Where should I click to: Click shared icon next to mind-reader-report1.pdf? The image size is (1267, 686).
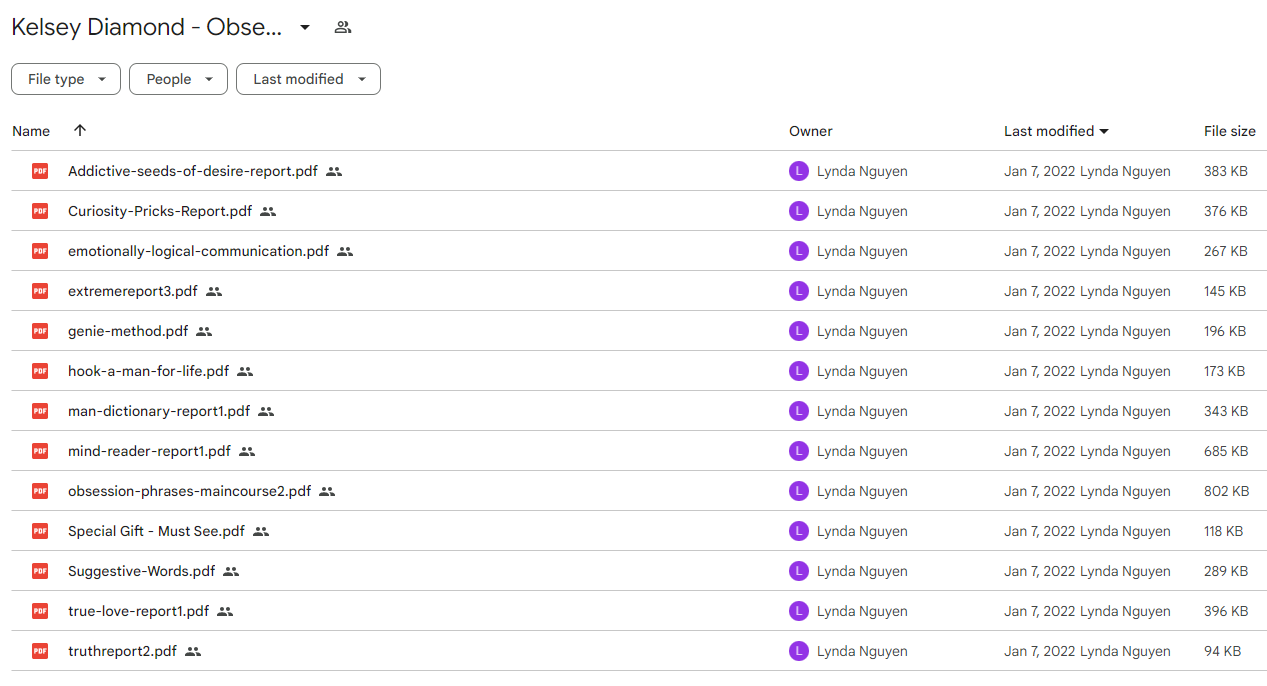pyautogui.click(x=247, y=451)
